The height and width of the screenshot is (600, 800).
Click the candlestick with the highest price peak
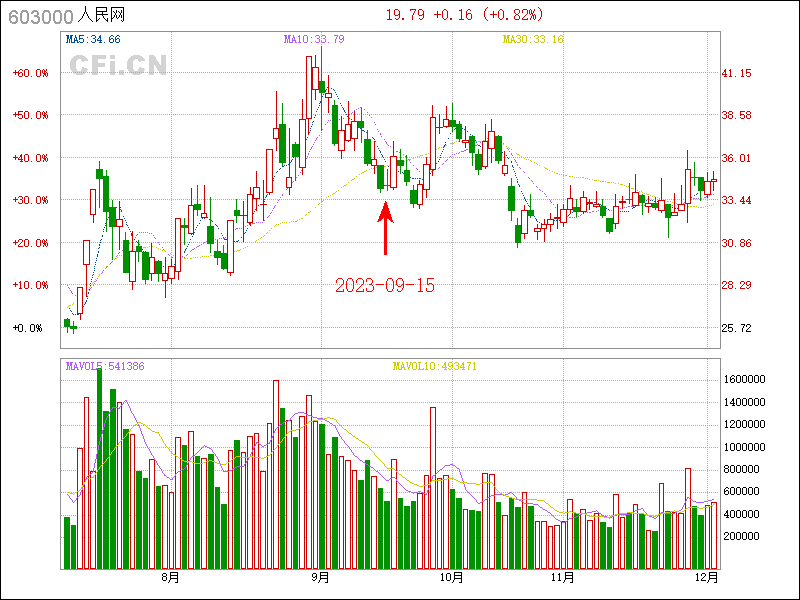click(322, 88)
